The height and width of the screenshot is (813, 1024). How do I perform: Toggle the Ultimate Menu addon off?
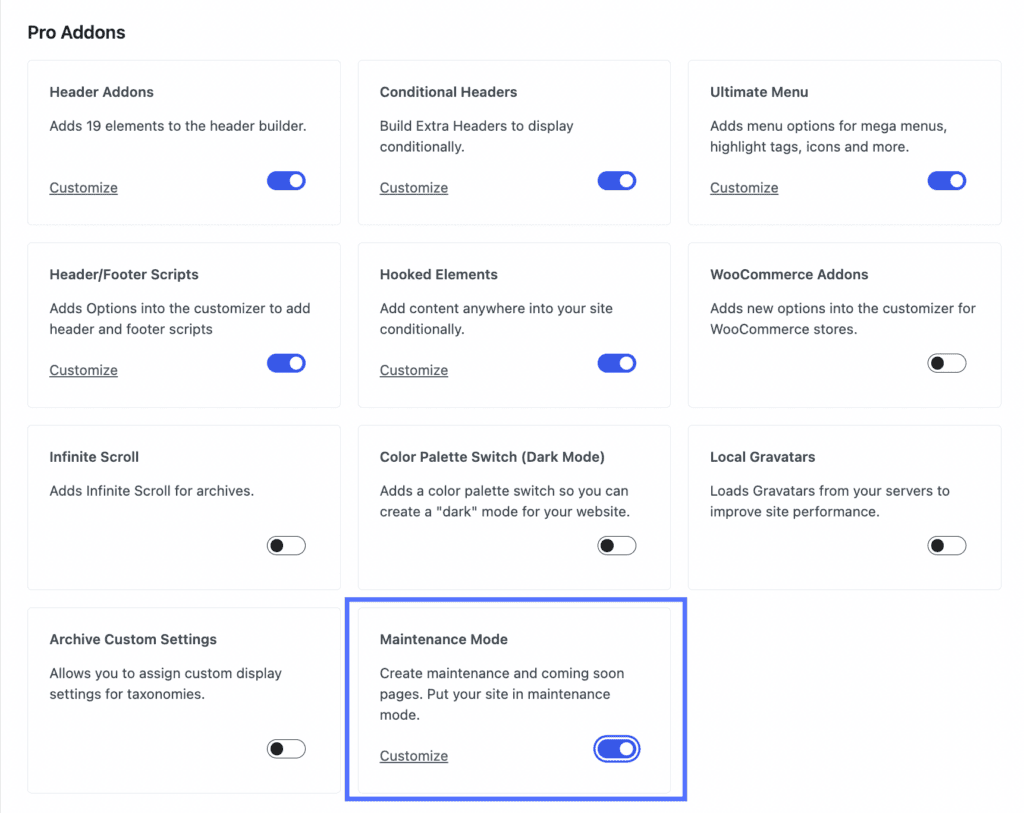(x=946, y=181)
